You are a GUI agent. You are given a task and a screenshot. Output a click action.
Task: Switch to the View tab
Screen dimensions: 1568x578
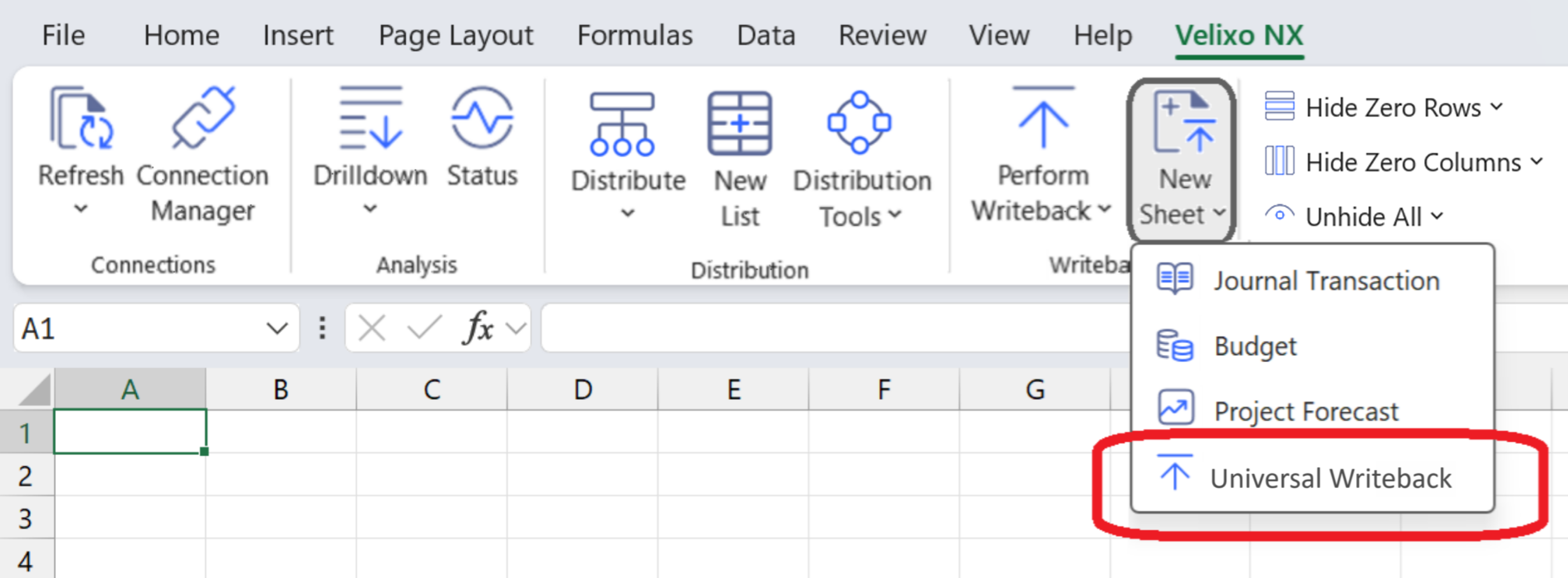[999, 36]
